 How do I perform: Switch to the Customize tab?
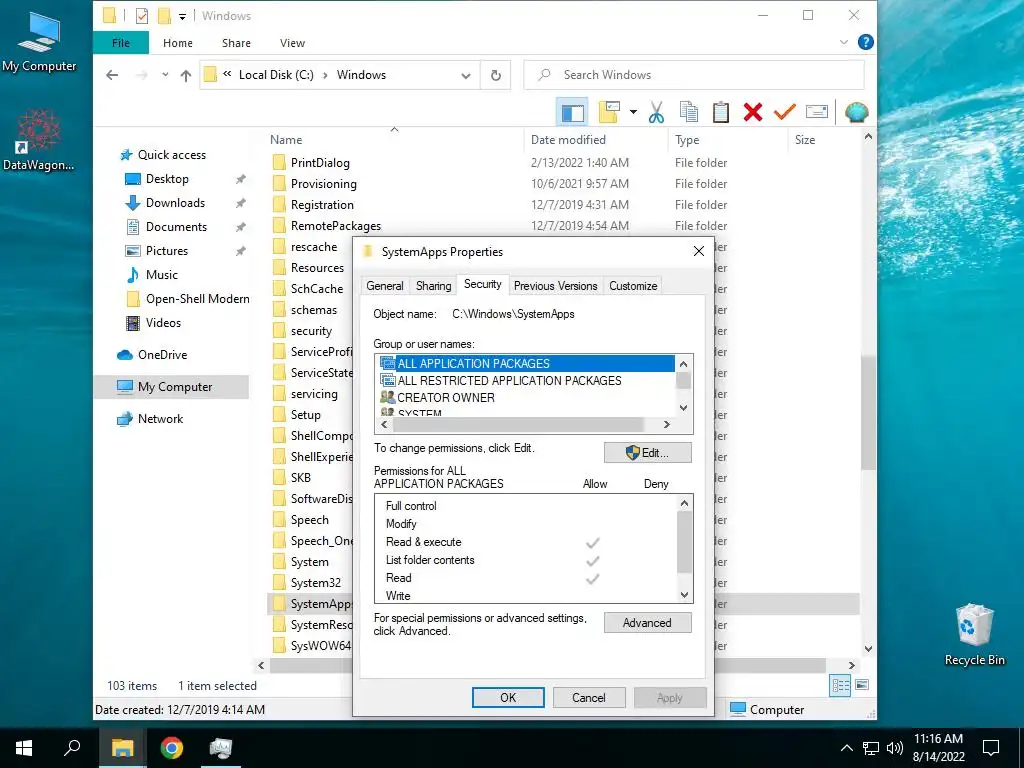pos(633,286)
